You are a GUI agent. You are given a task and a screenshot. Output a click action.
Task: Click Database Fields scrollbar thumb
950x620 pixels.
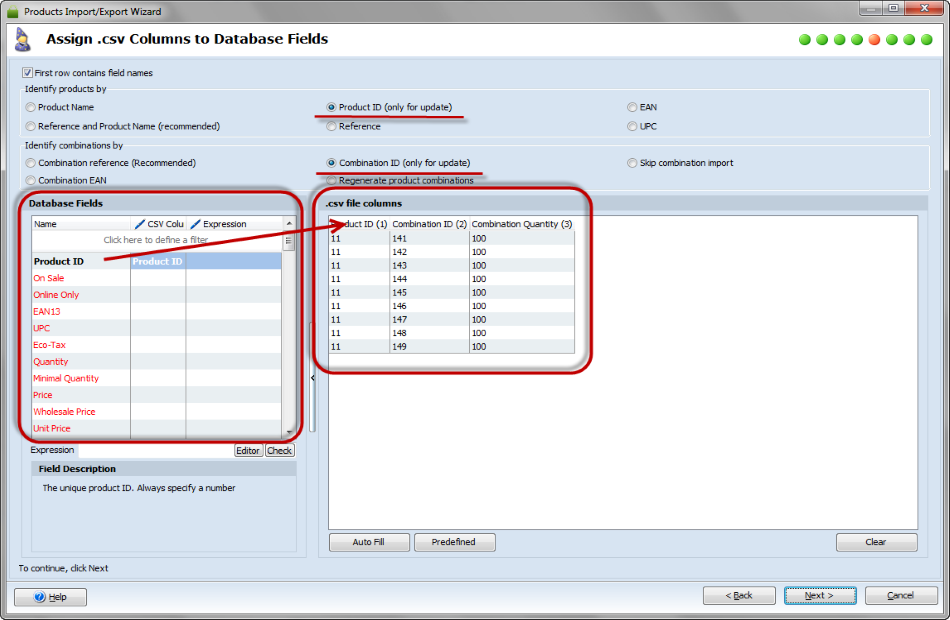289,241
